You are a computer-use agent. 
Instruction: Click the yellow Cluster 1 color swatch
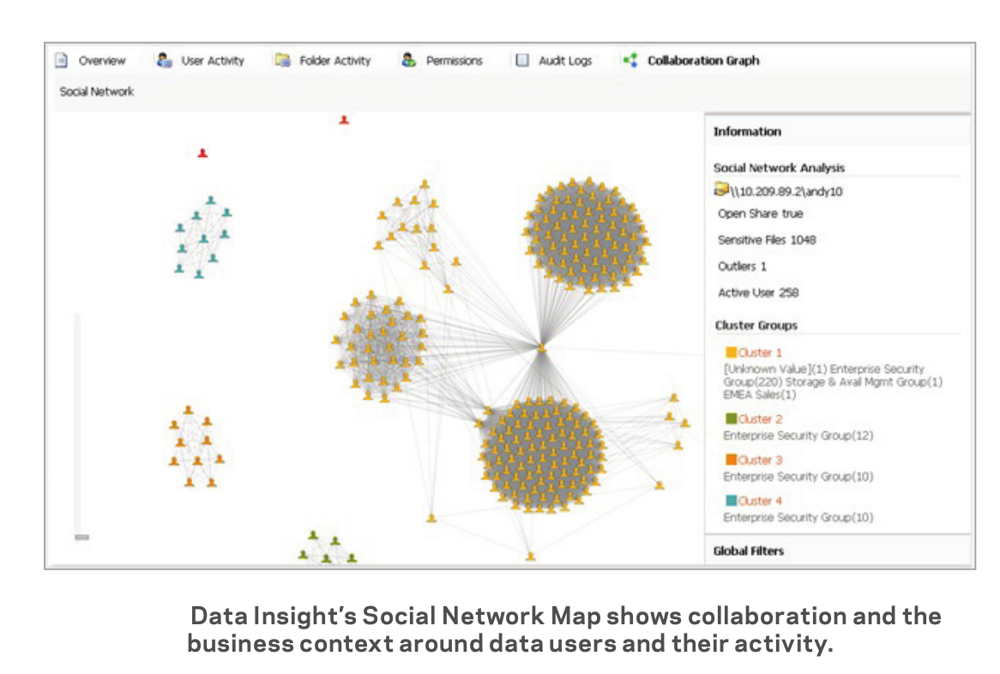coord(731,353)
